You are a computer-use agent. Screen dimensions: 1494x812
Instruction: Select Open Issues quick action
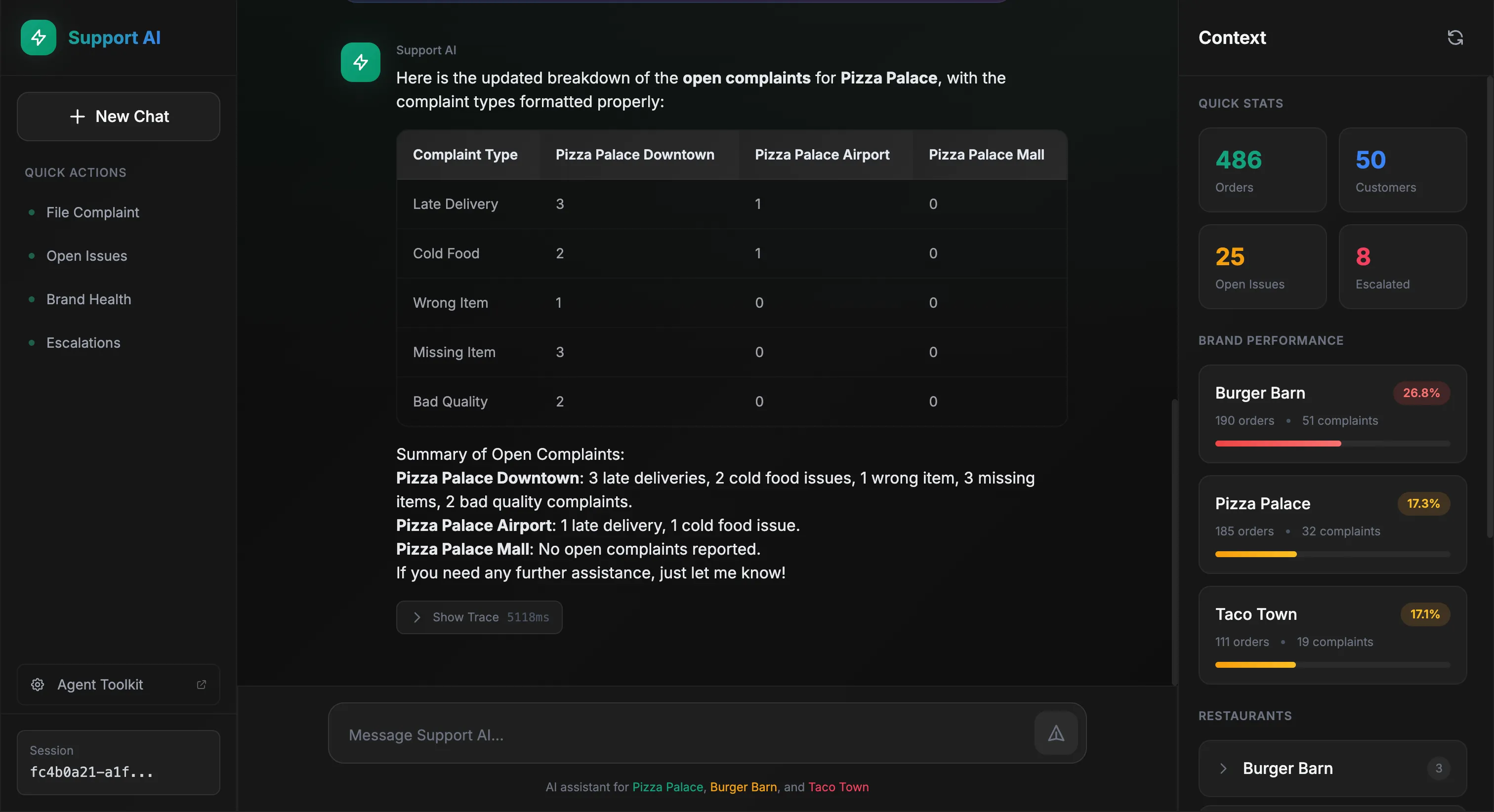(86, 256)
